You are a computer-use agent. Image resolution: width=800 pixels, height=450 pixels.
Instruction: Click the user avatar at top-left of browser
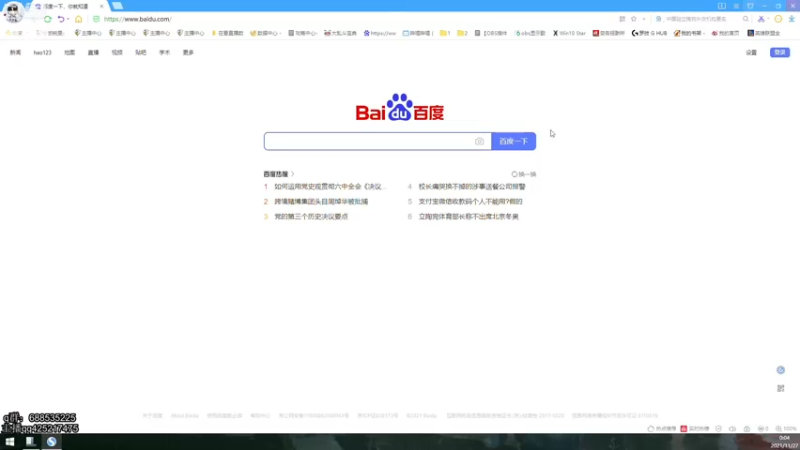(13, 12)
